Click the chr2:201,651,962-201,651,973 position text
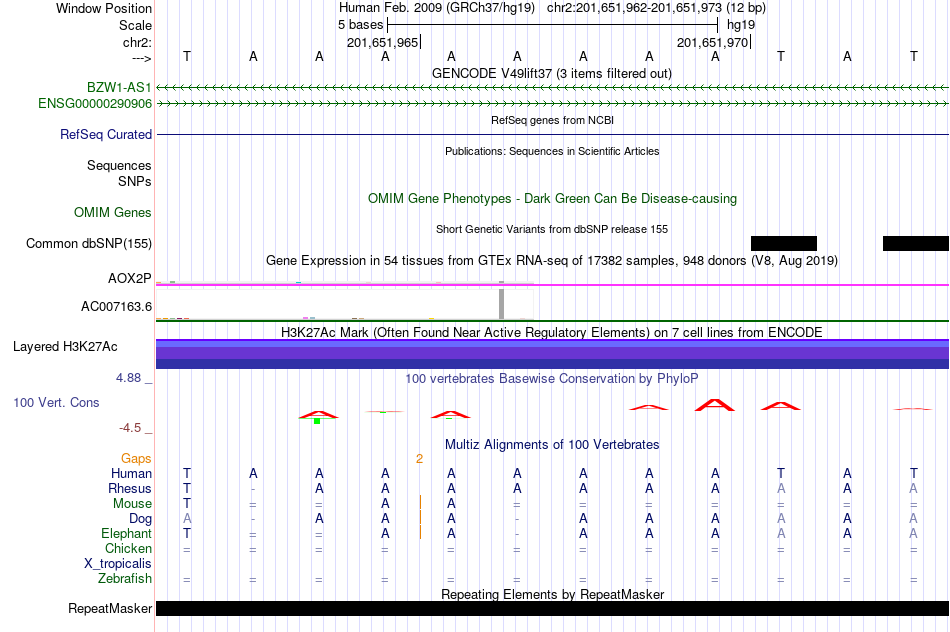950x632 pixels. [x=656, y=8]
